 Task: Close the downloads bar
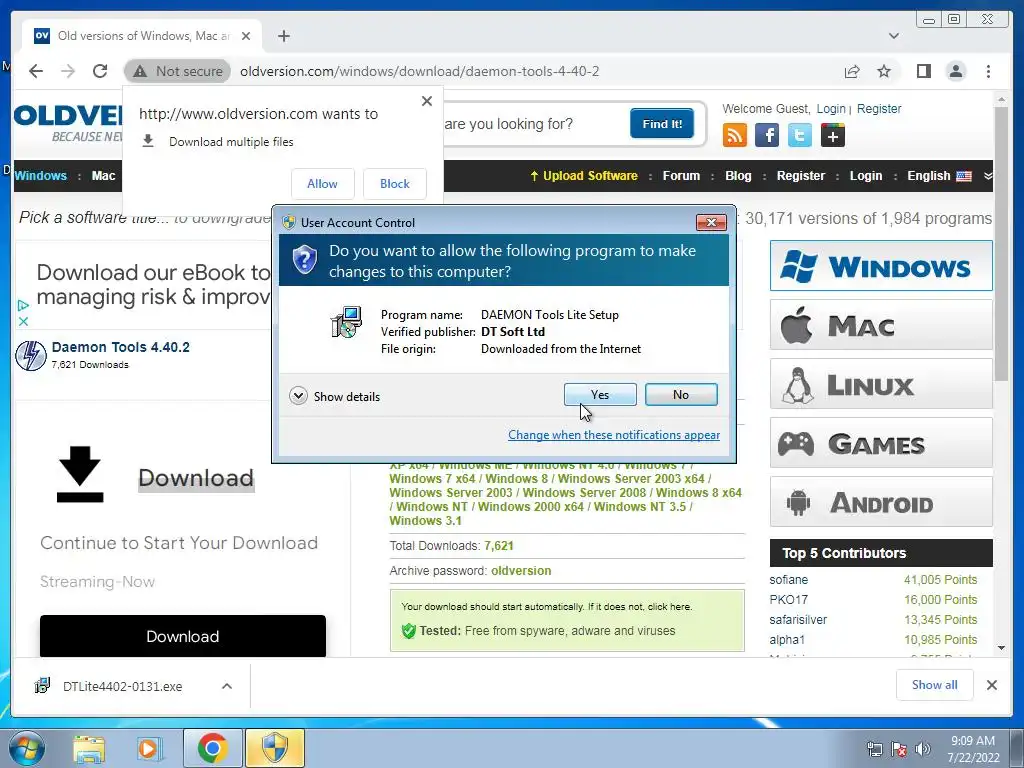(991, 685)
